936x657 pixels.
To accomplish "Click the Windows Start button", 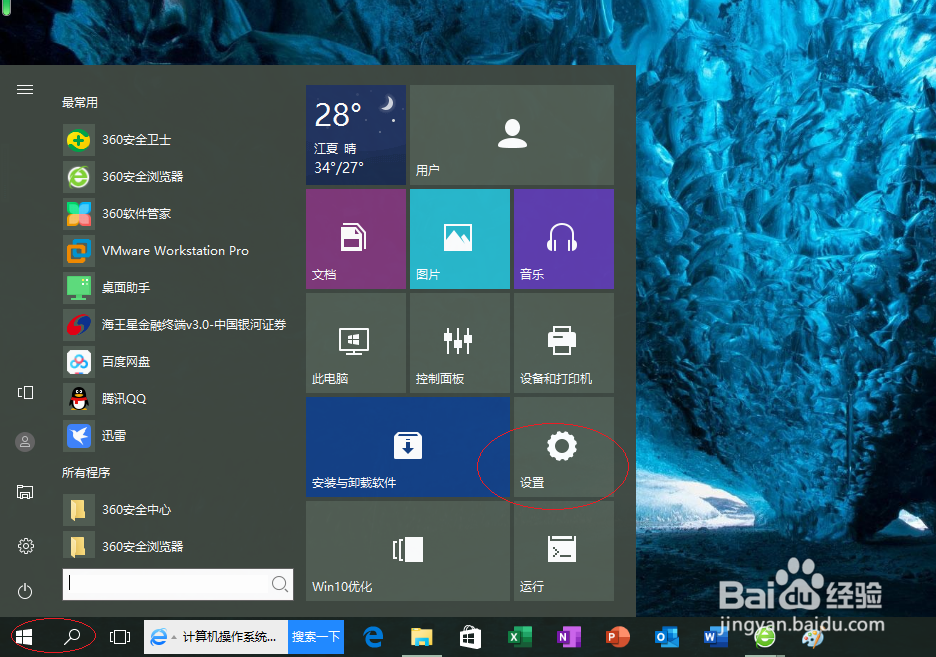I will pyautogui.click(x=24, y=637).
